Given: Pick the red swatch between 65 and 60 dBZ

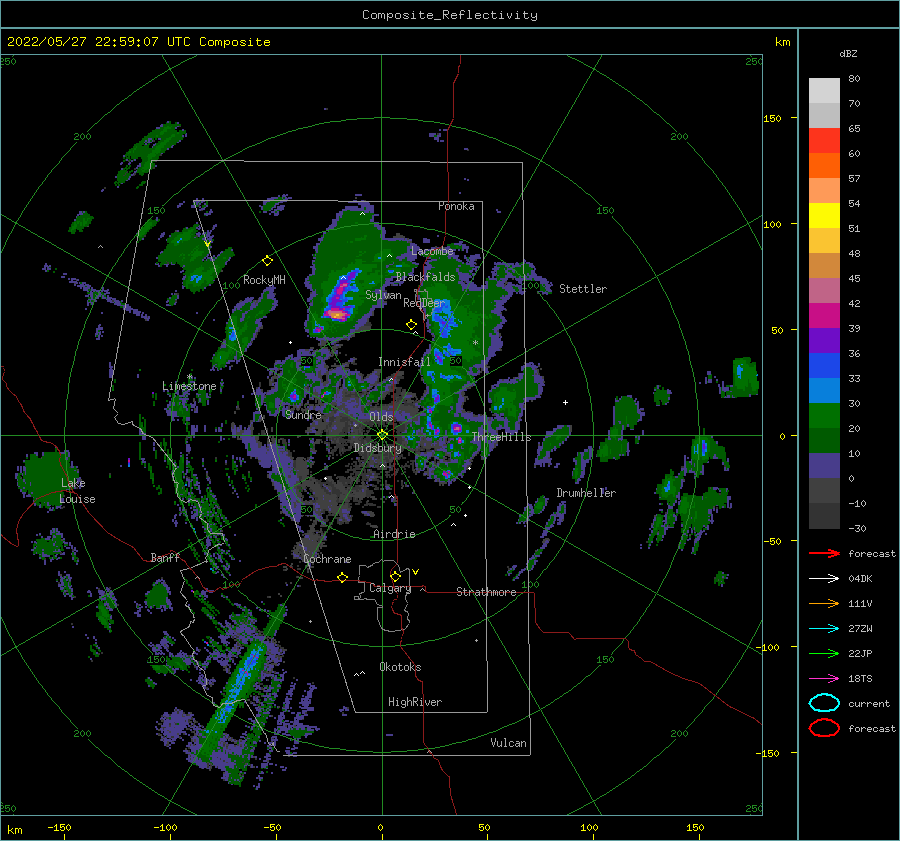Looking at the screenshot, I should 824,141.
